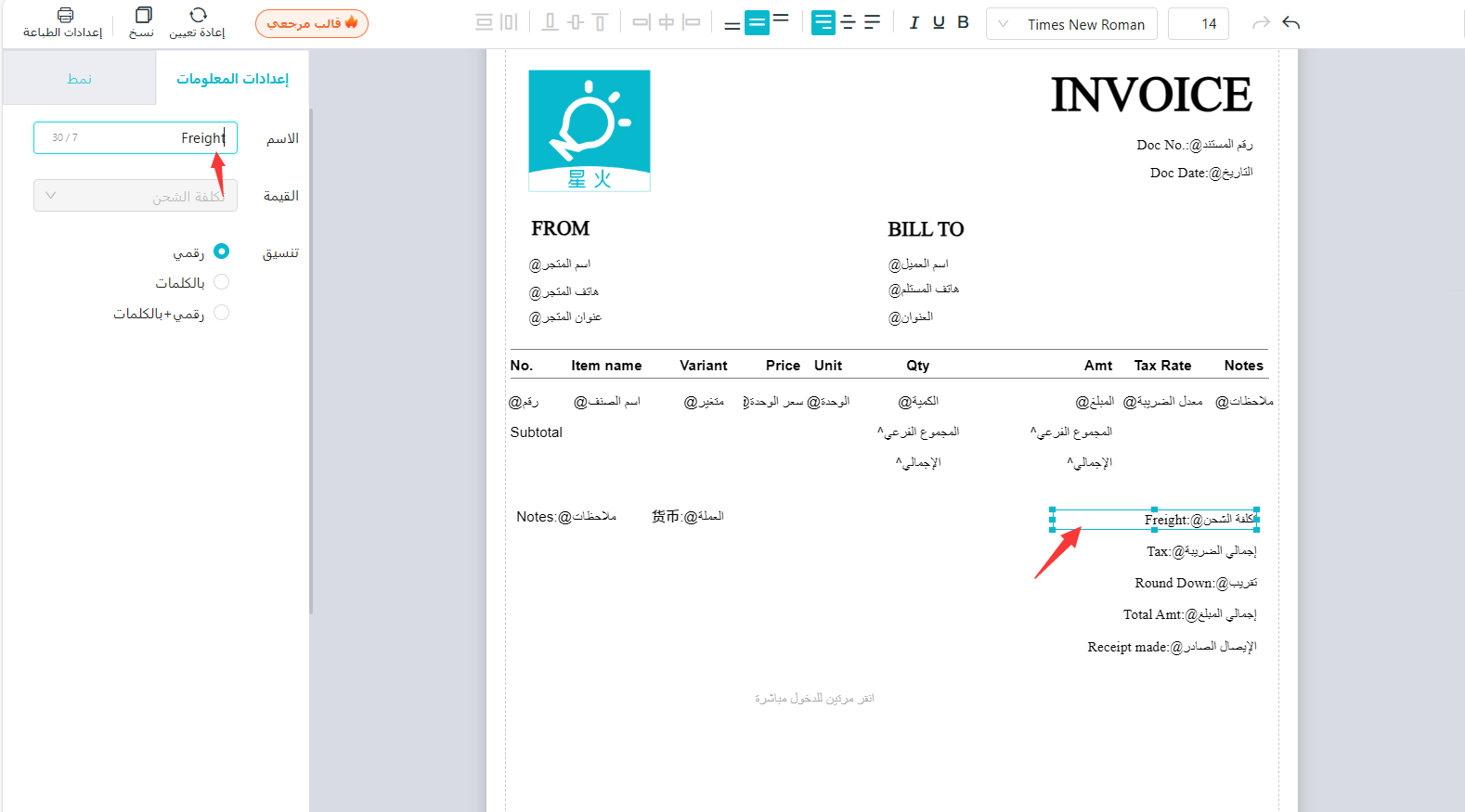Toggle bold text formatting
The height and width of the screenshot is (812, 1465).
click(963, 23)
